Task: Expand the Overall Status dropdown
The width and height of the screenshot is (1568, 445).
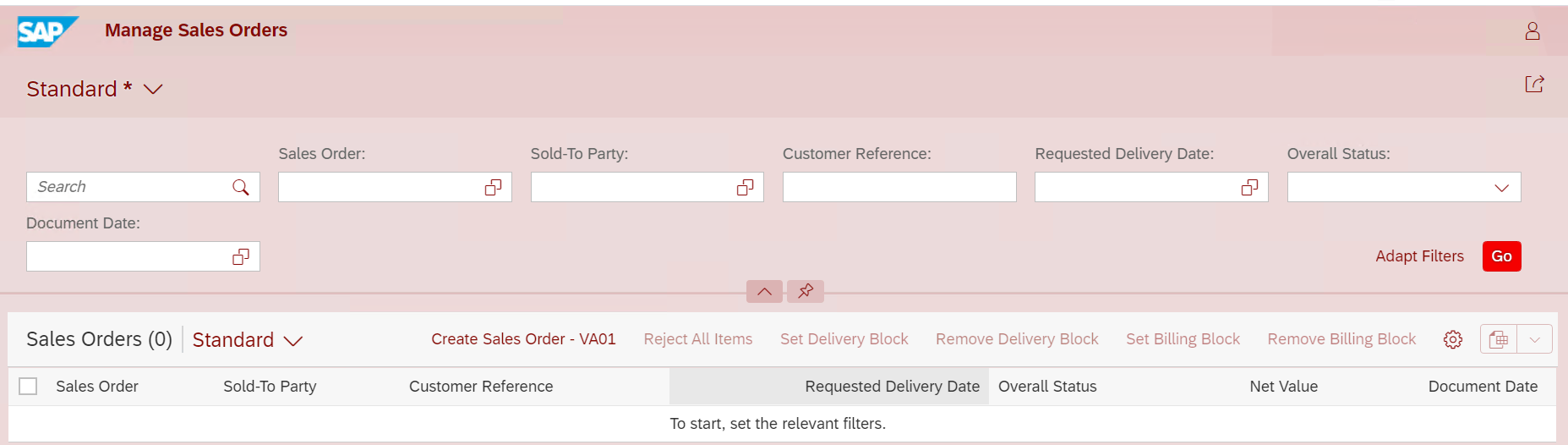Action: pos(1501,187)
